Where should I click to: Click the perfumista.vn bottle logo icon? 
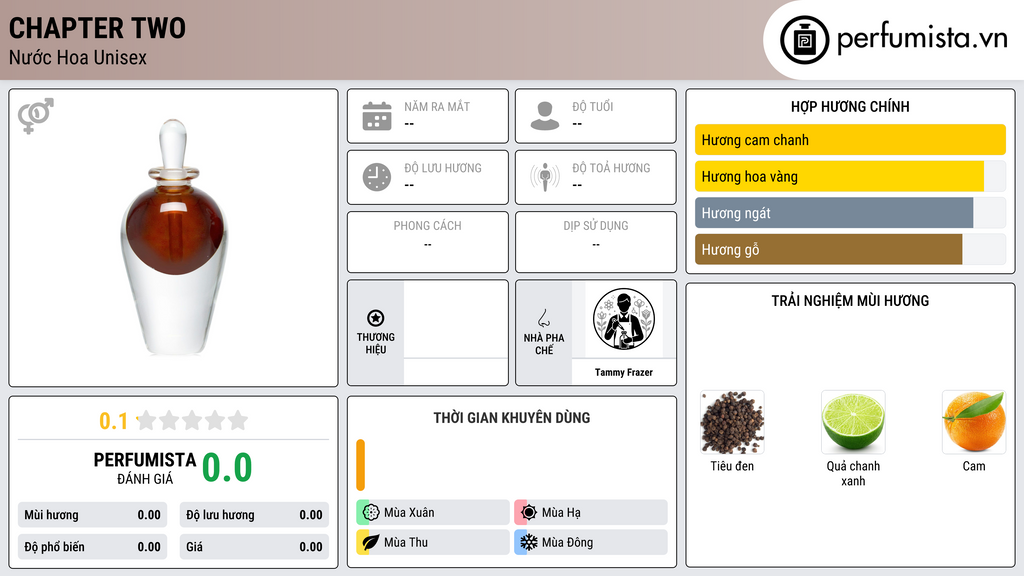click(x=804, y=40)
